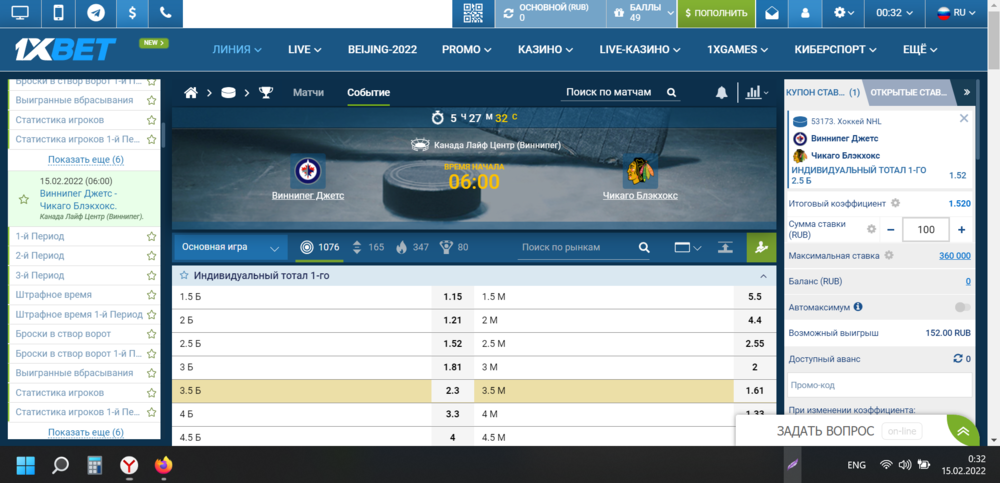The width and height of the screenshot is (1000, 483).
Task: Open the market layout view dropdown
Action: click(x=688, y=248)
